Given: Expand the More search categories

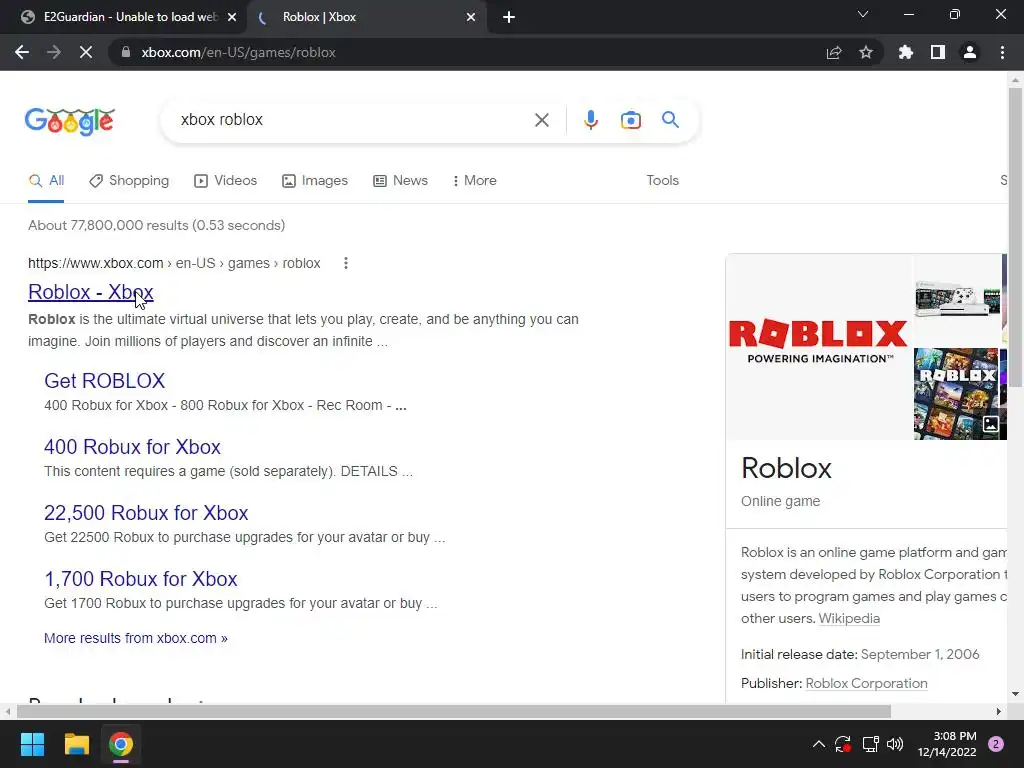Looking at the screenshot, I should click(x=474, y=181).
